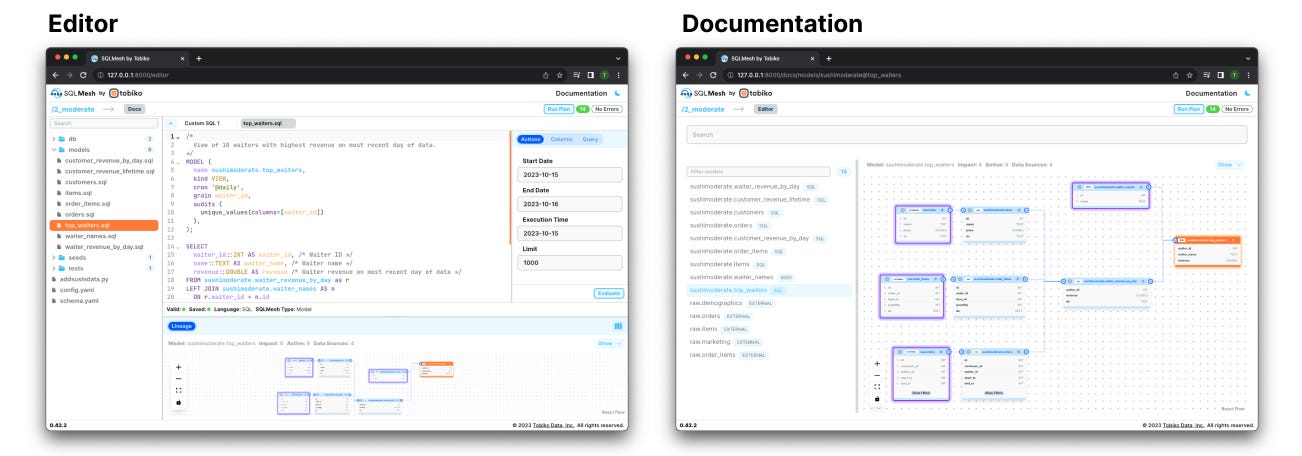Click Search box in Documentation window

pyautogui.click(x=966, y=134)
